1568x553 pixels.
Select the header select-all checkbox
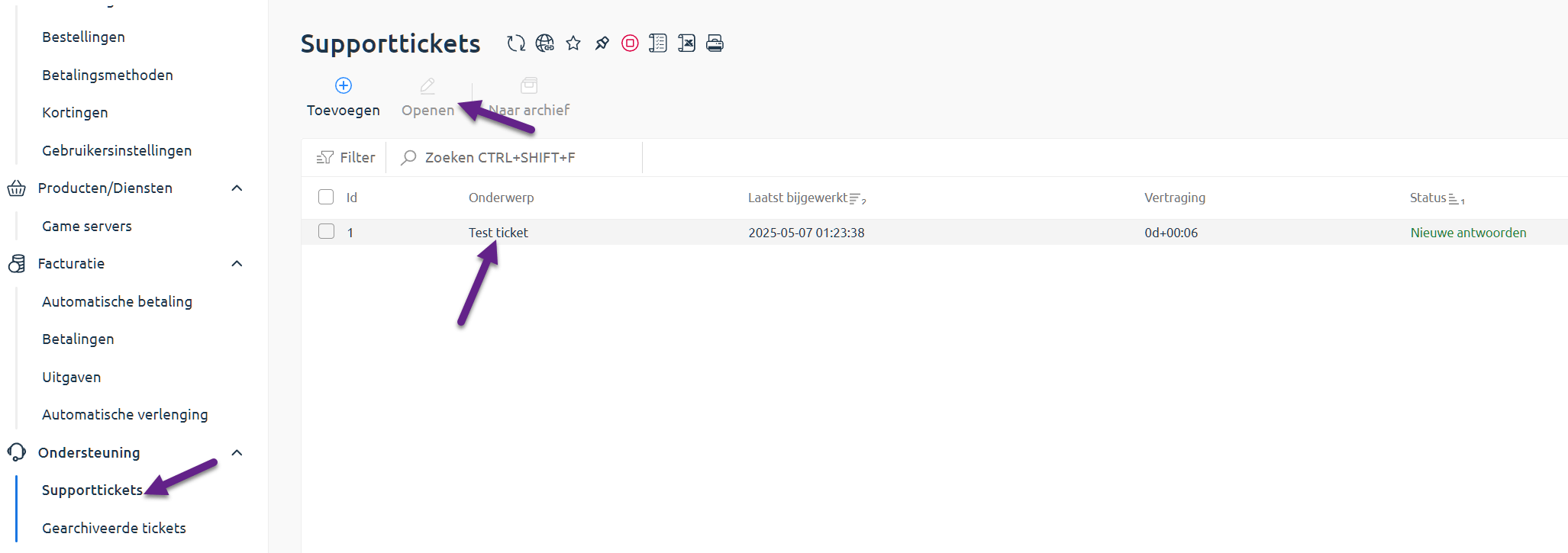coord(326,197)
